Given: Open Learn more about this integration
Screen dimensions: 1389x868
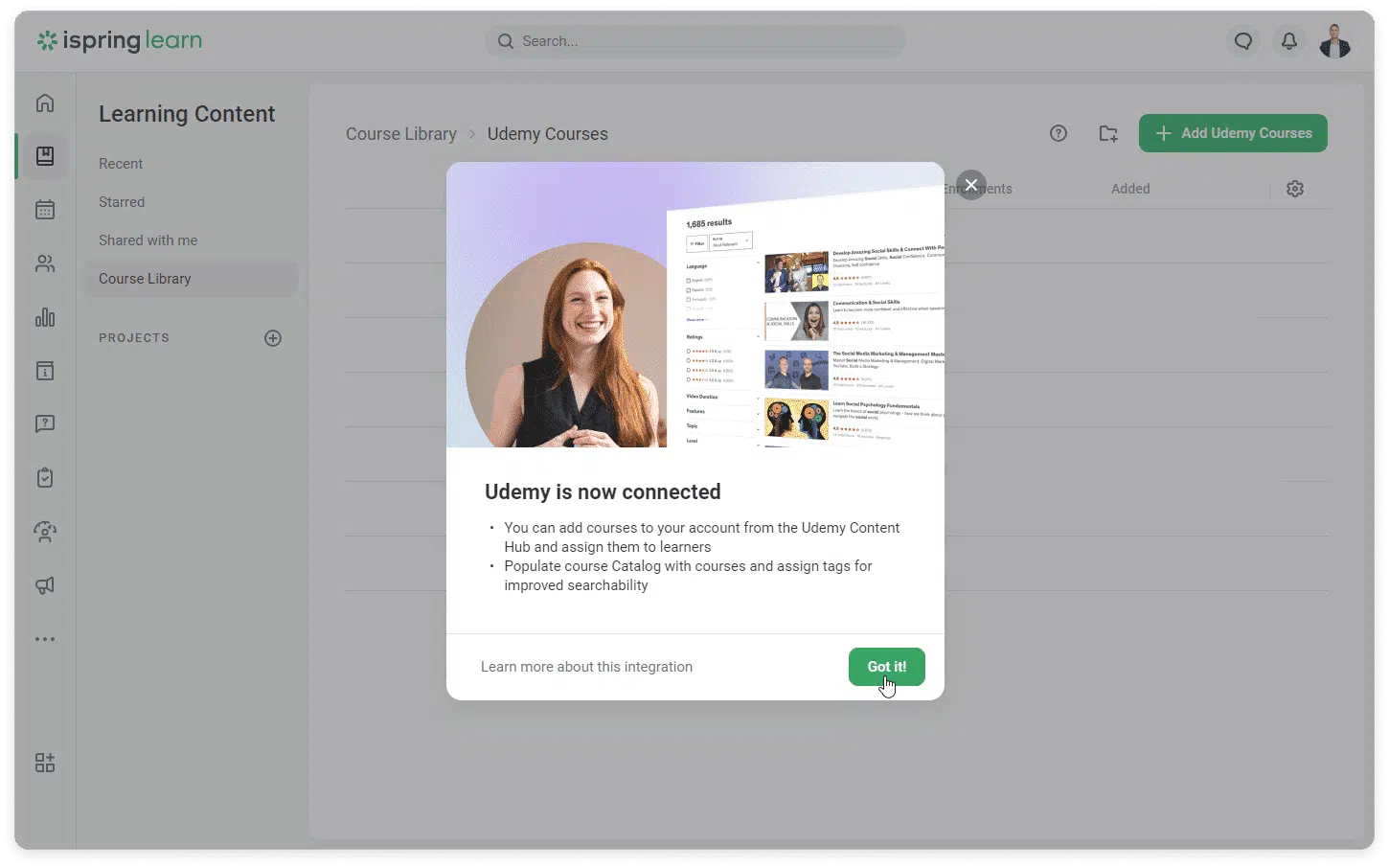Looking at the screenshot, I should 586,667.
